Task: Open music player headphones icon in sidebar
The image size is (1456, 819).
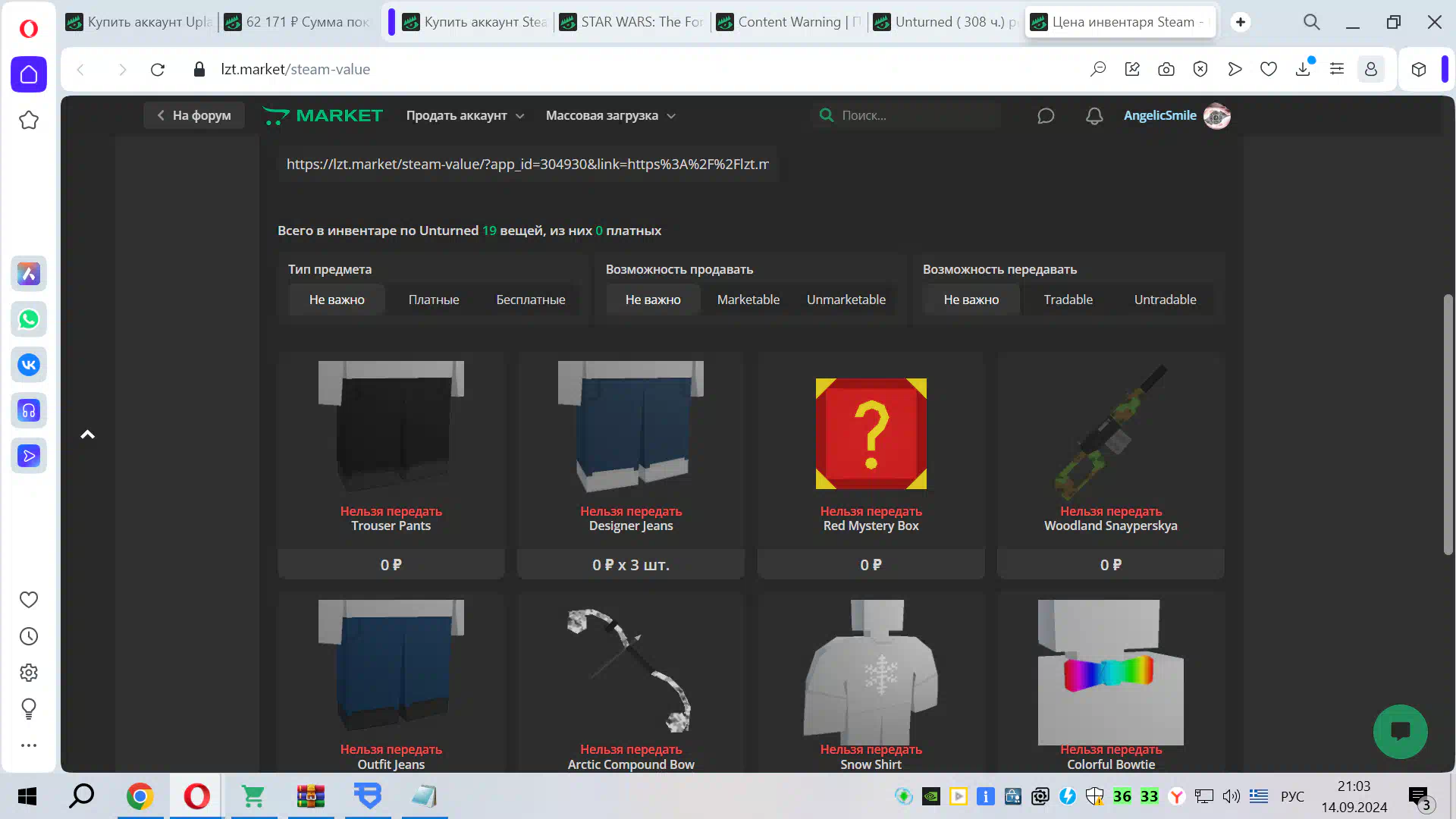Action: [x=29, y=410]
